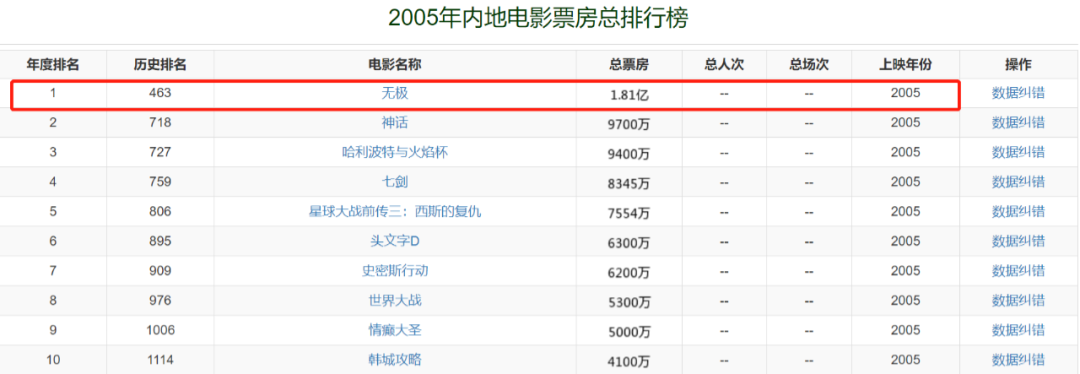Click the 上映年份 column header
The image size is (1080, 374).
(x=905, y=65)
